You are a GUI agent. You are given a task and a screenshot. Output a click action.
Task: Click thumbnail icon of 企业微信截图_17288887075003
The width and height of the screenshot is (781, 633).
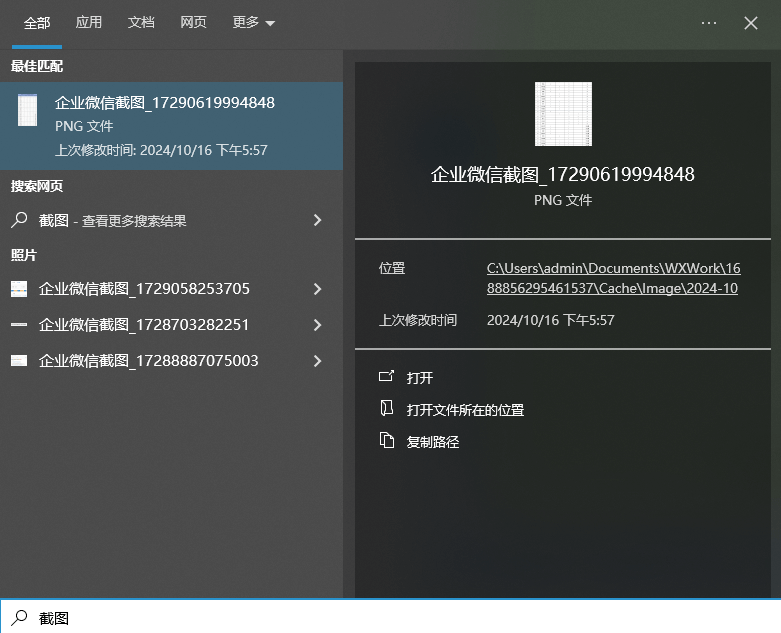[19, 361]
